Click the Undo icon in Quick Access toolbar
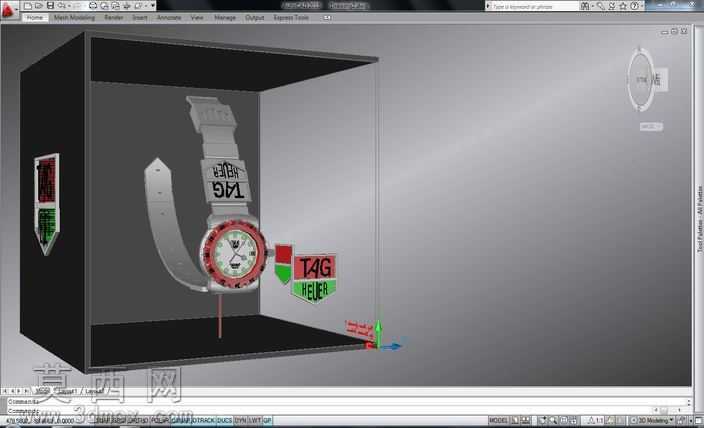Screen dimensions: 704x428 click(62, 6)
